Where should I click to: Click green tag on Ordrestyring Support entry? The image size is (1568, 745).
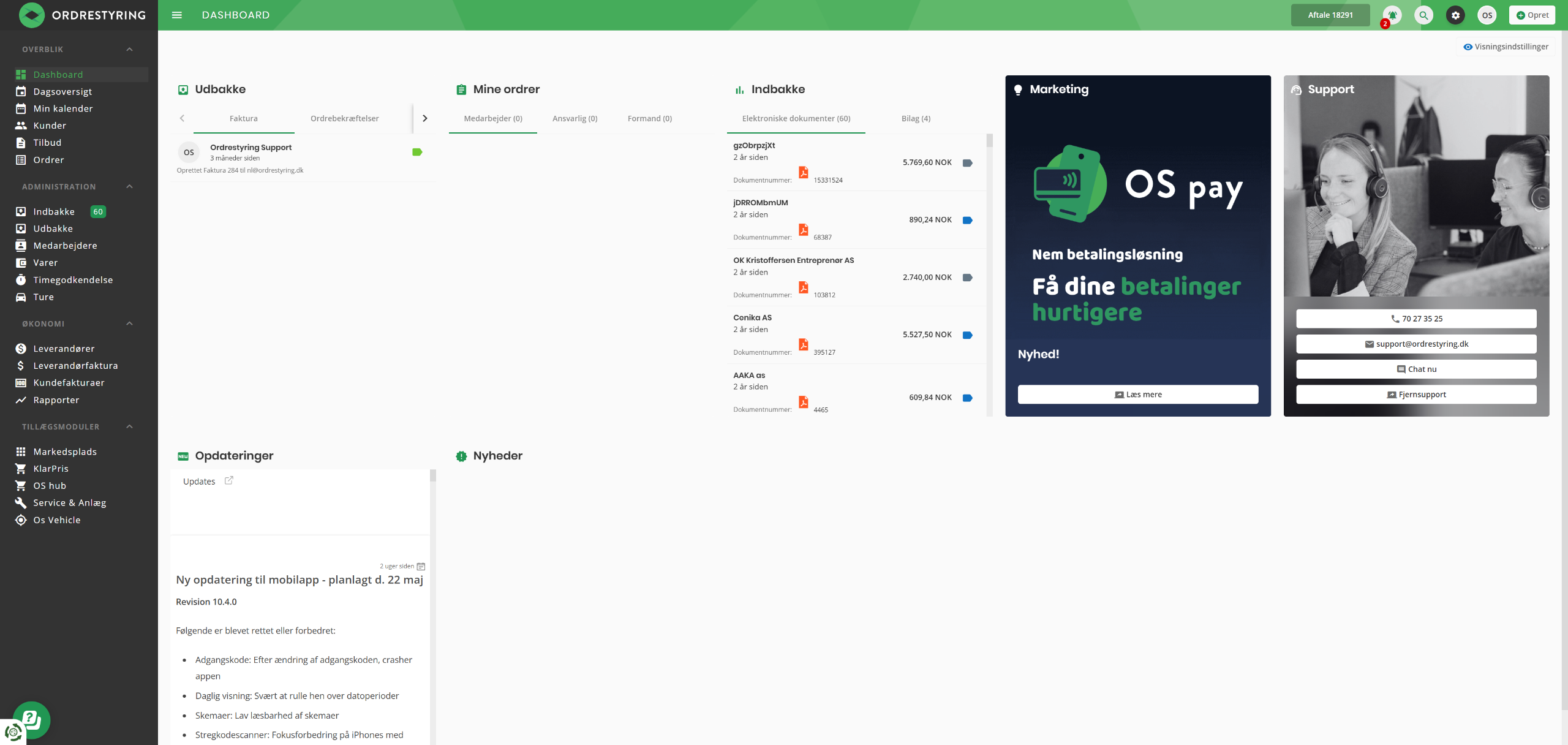417,152
